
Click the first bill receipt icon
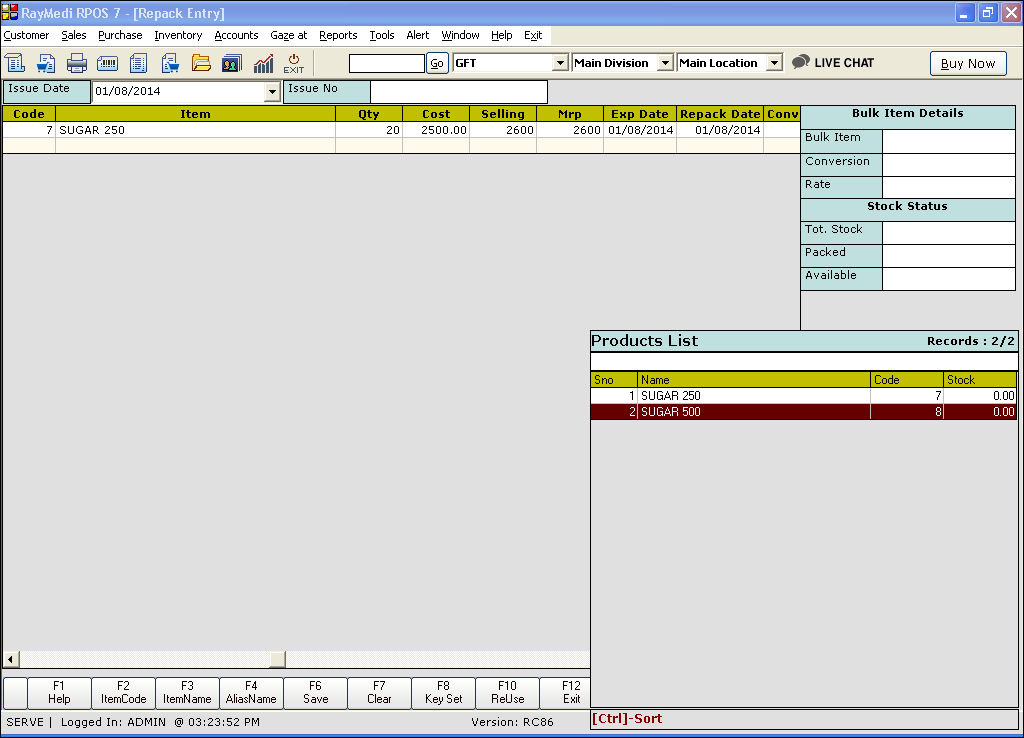coord(15,63)
